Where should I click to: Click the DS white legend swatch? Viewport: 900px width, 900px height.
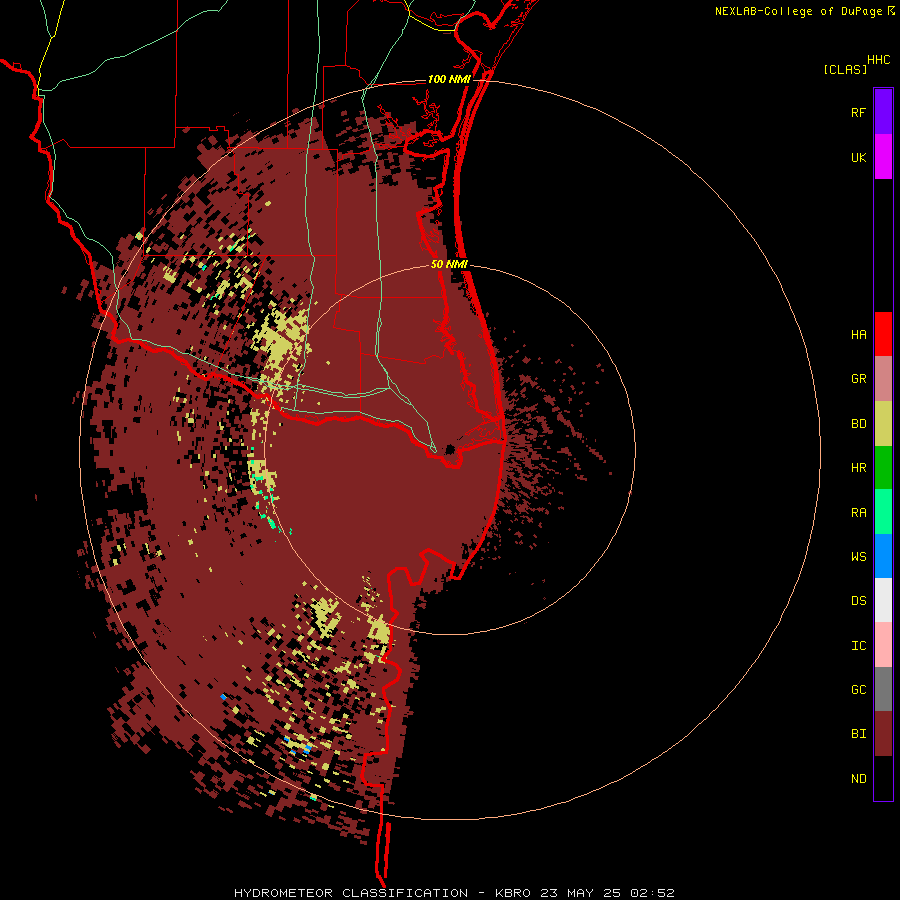pyautogui.click(x=883, y=600)
